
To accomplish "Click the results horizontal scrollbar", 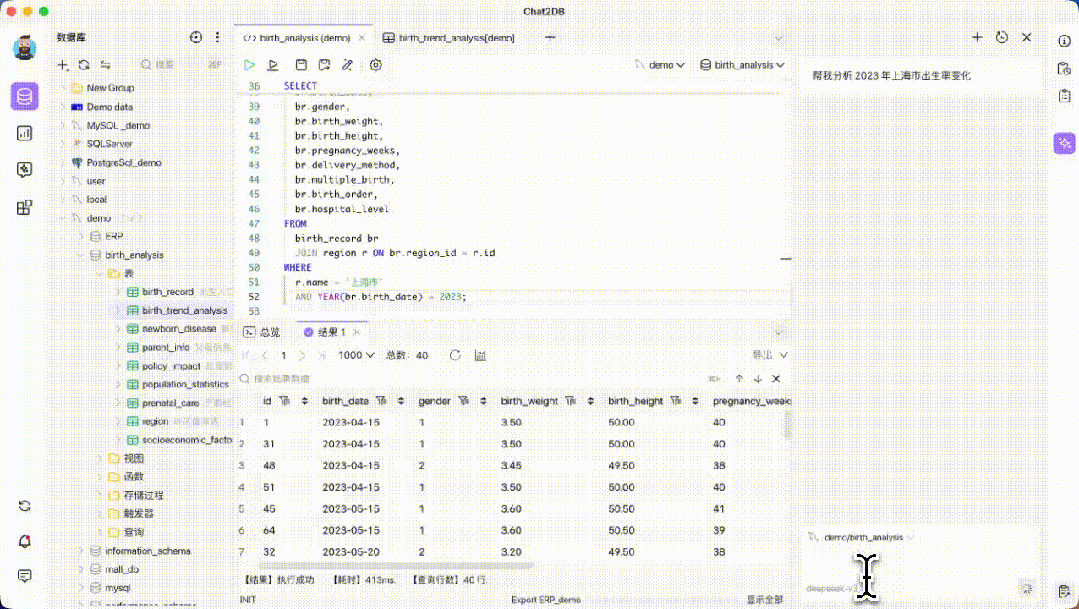I will click(397, 566).
